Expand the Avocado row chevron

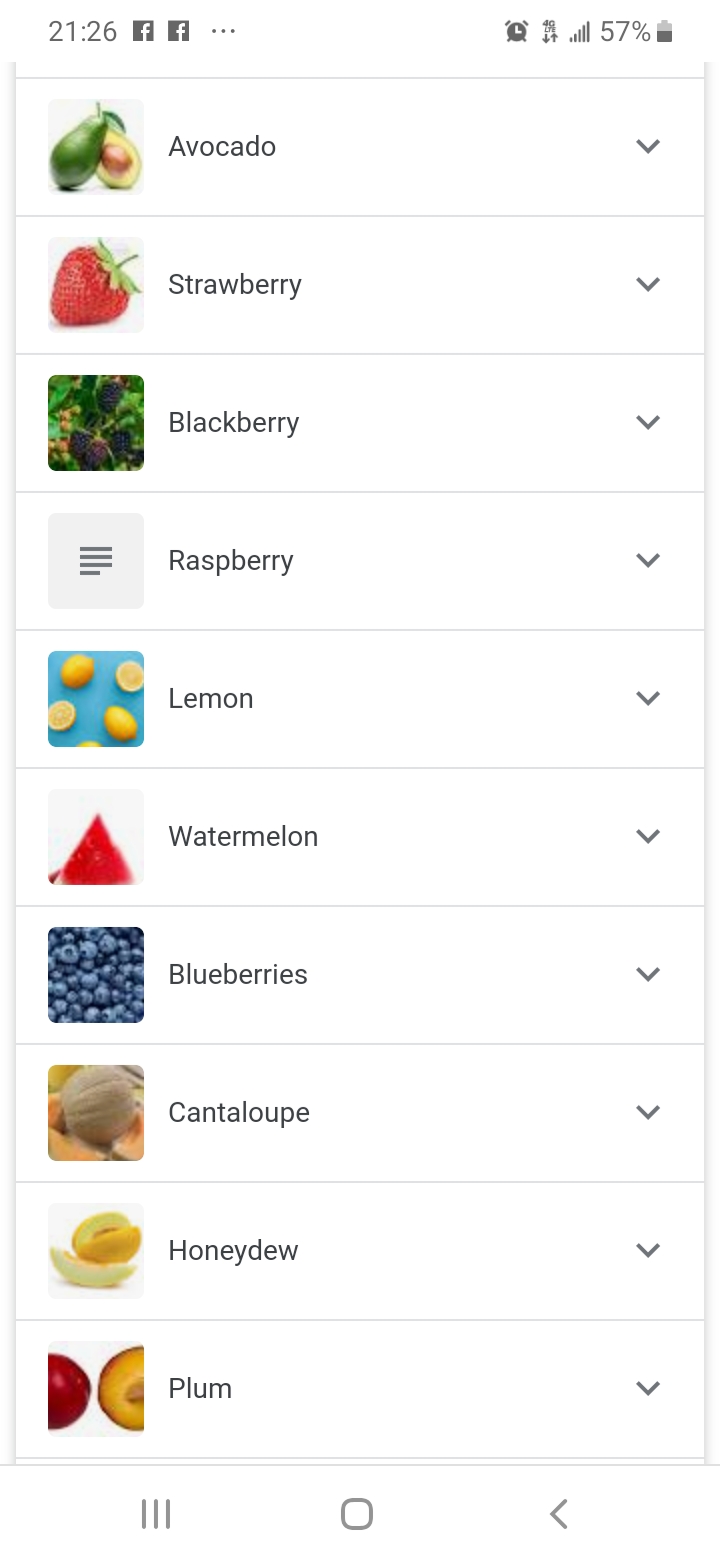click(648, 146)
